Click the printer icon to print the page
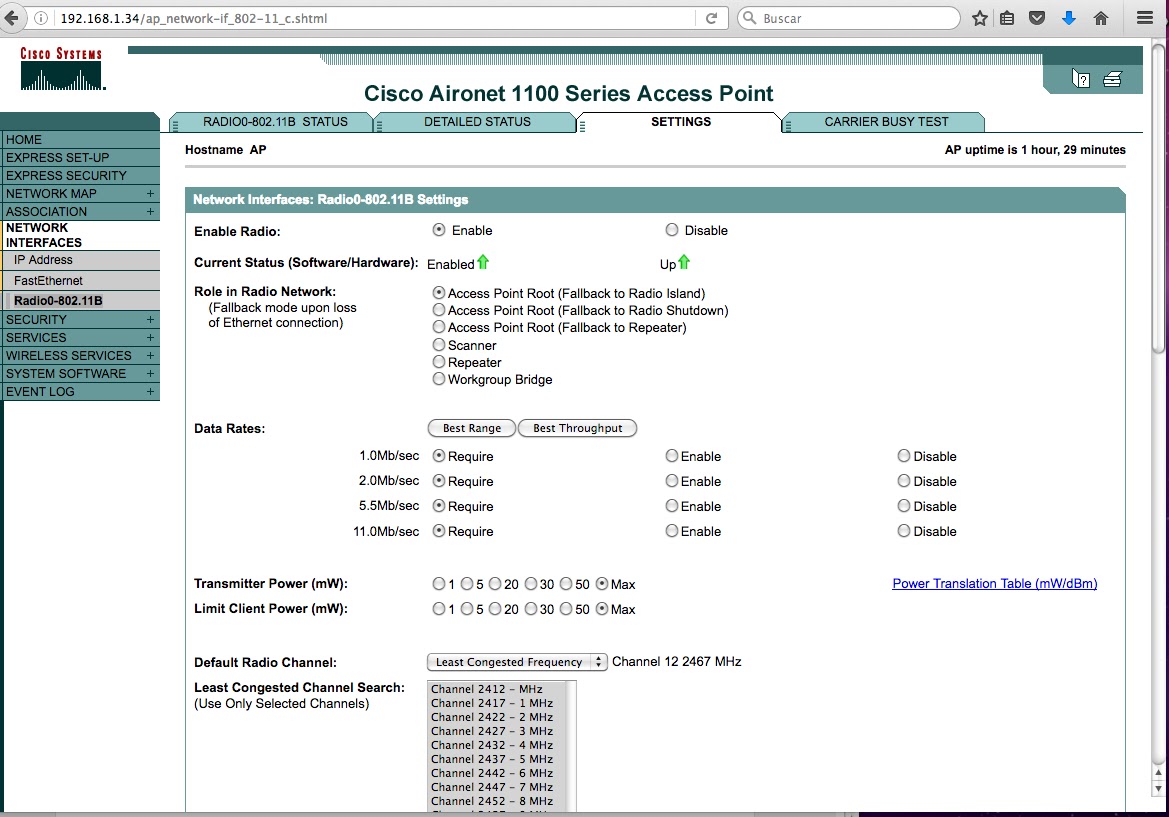The width and height of the screenshot is (1169, 817). pos(1110,78)
